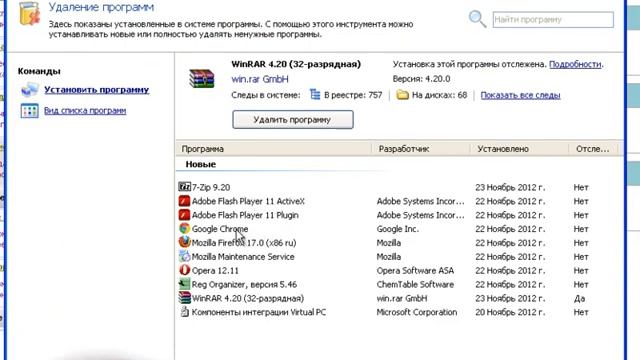Click the program list view icon
This screenshot has width=640, height=360.
[x=29, y=111]
